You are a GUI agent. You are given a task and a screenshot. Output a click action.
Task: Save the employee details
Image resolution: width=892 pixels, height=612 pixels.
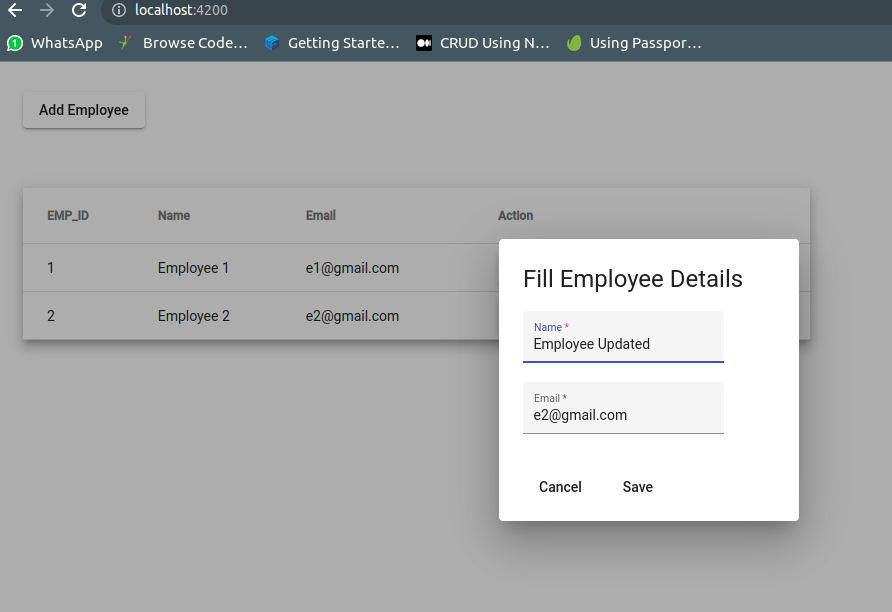pyautogui.click(x=638, y=487)
